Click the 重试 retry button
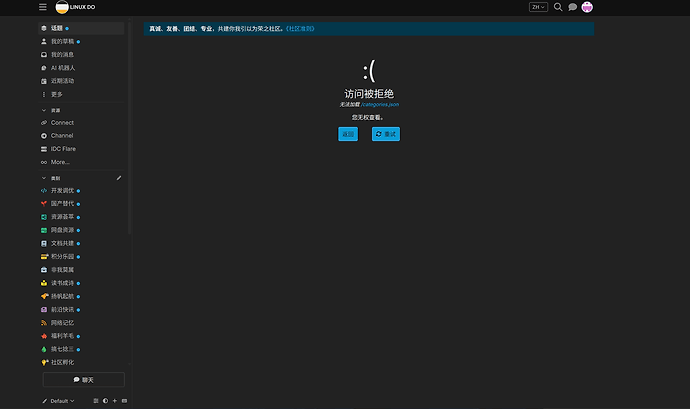Viewport: 690px width, 409px height. [386, 134]
